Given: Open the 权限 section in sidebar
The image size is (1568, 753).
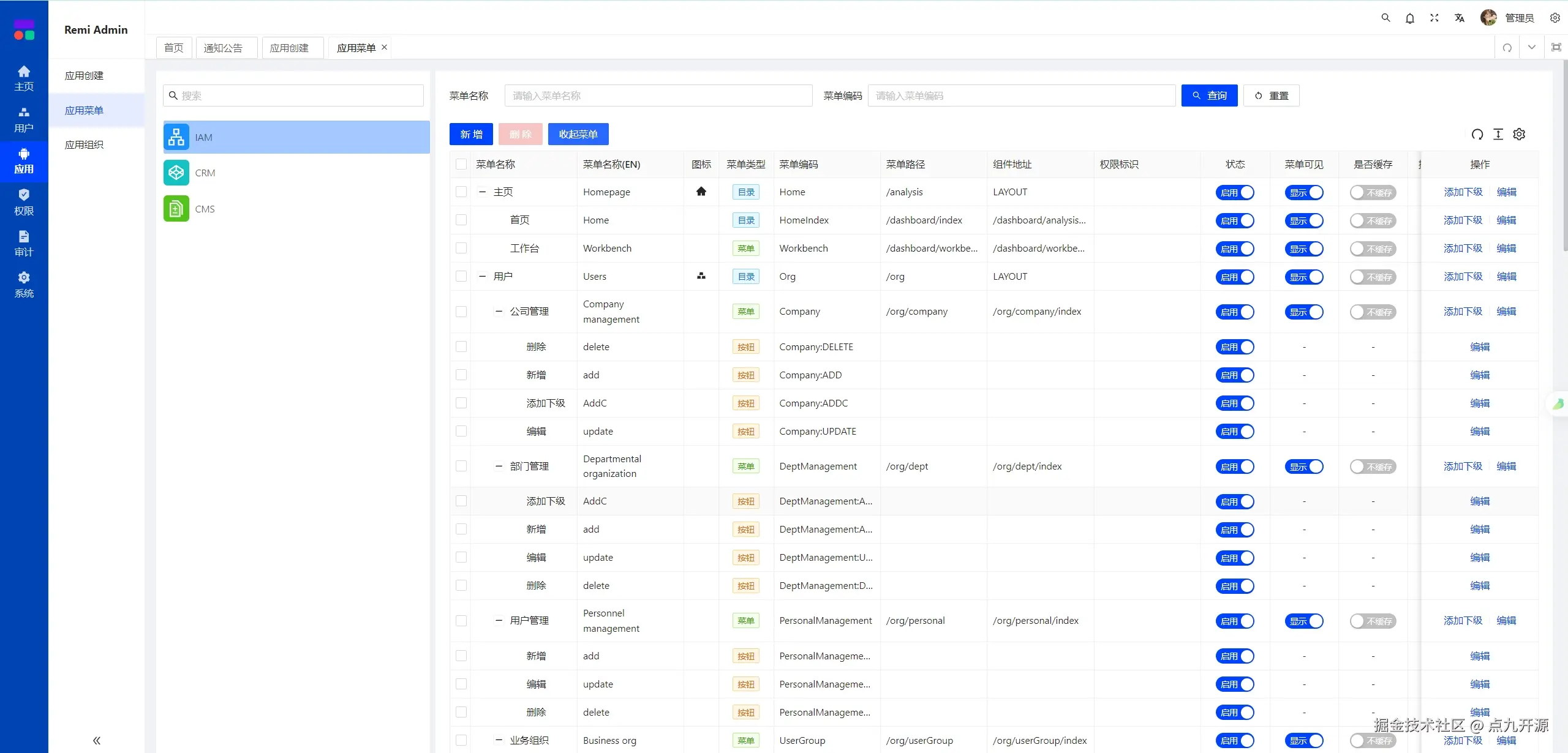Looking at the screenshot, I should coord(24,202).
